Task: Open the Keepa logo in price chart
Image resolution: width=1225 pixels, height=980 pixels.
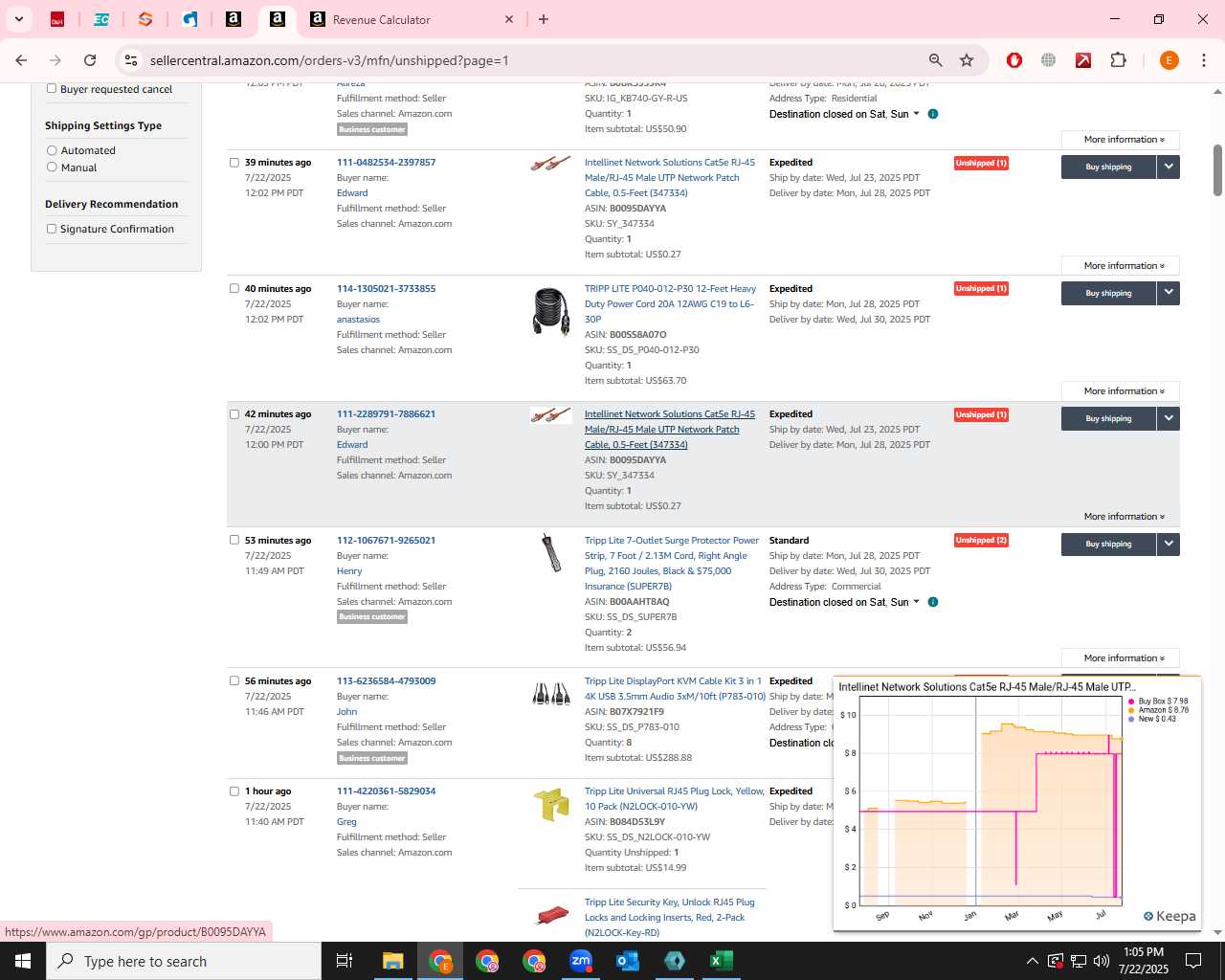Action: click(x=1169, y=916)
